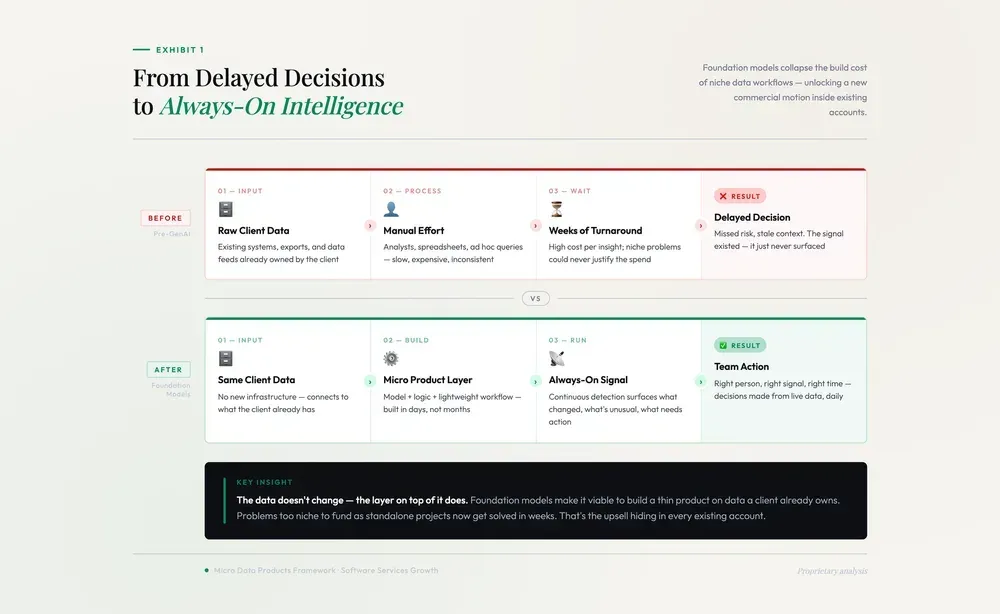Click the file cabinet icon above Same Client Data
Image resolution: width=1000 pixels, height=614 pixels.
coord(225,358)
